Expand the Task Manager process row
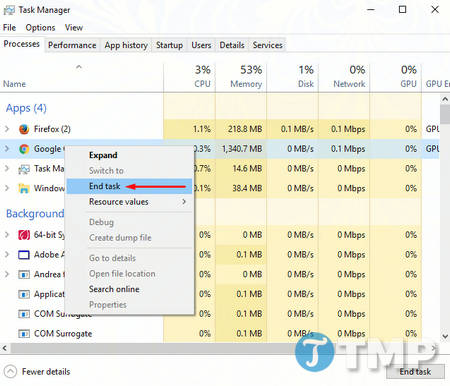The height and width of the screenshot is (386, 450). pos(7,169)
